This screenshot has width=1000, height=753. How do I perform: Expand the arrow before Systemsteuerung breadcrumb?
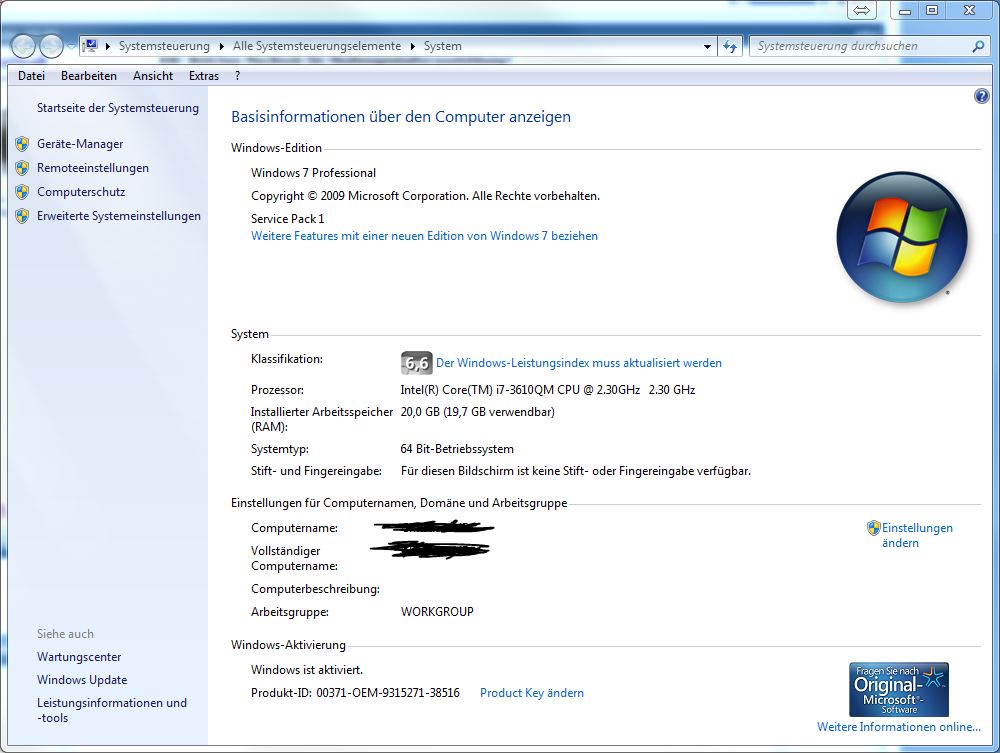pyautogui.click(x=107, y=47)
